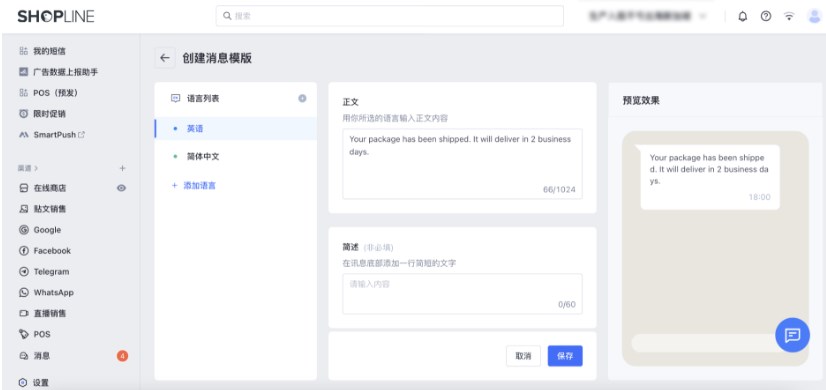Click the 保存 button
Screen dimensions: 826x390
[x=565, y=356]
